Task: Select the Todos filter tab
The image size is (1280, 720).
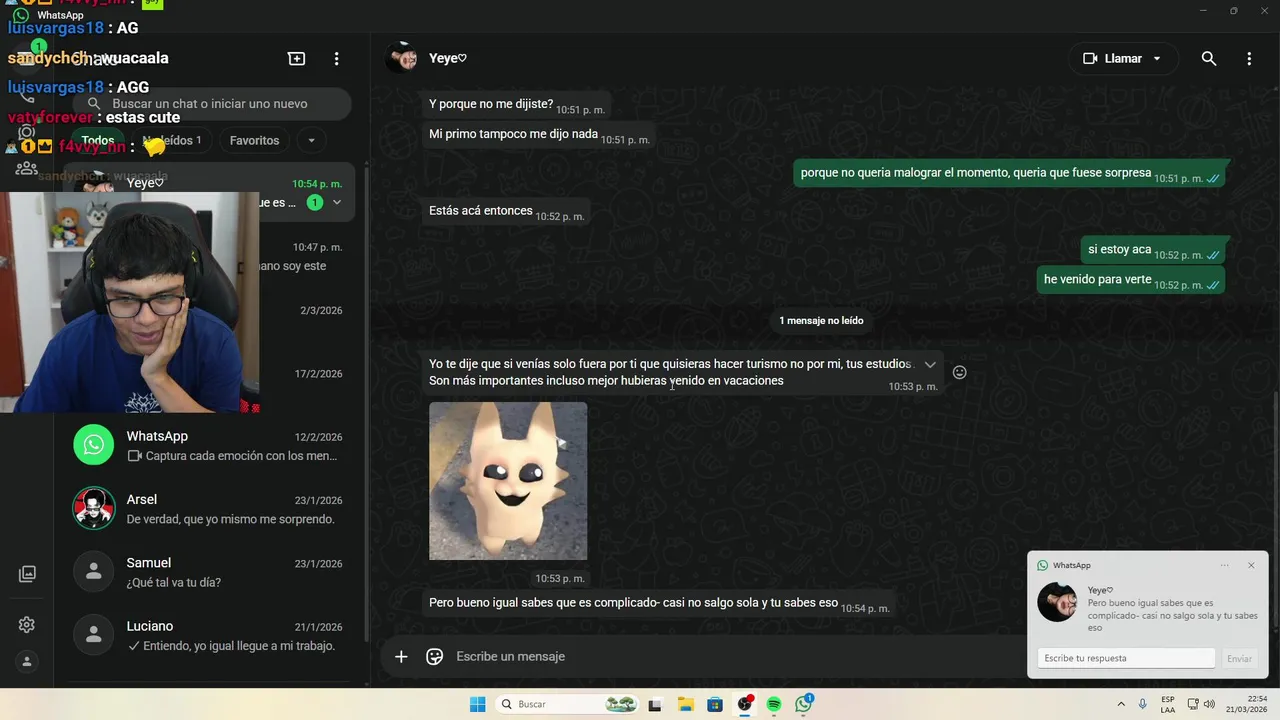Action: coord(98,140)
